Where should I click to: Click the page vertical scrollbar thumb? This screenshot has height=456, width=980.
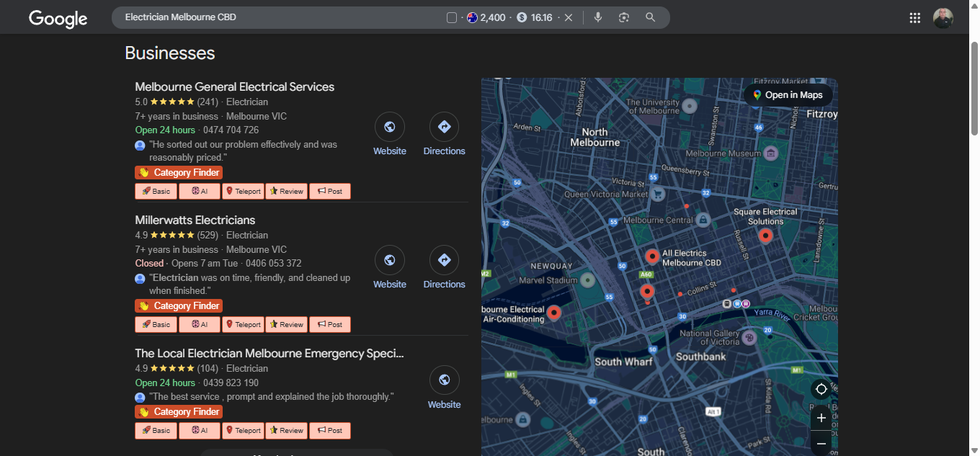(x=974, y=87)
